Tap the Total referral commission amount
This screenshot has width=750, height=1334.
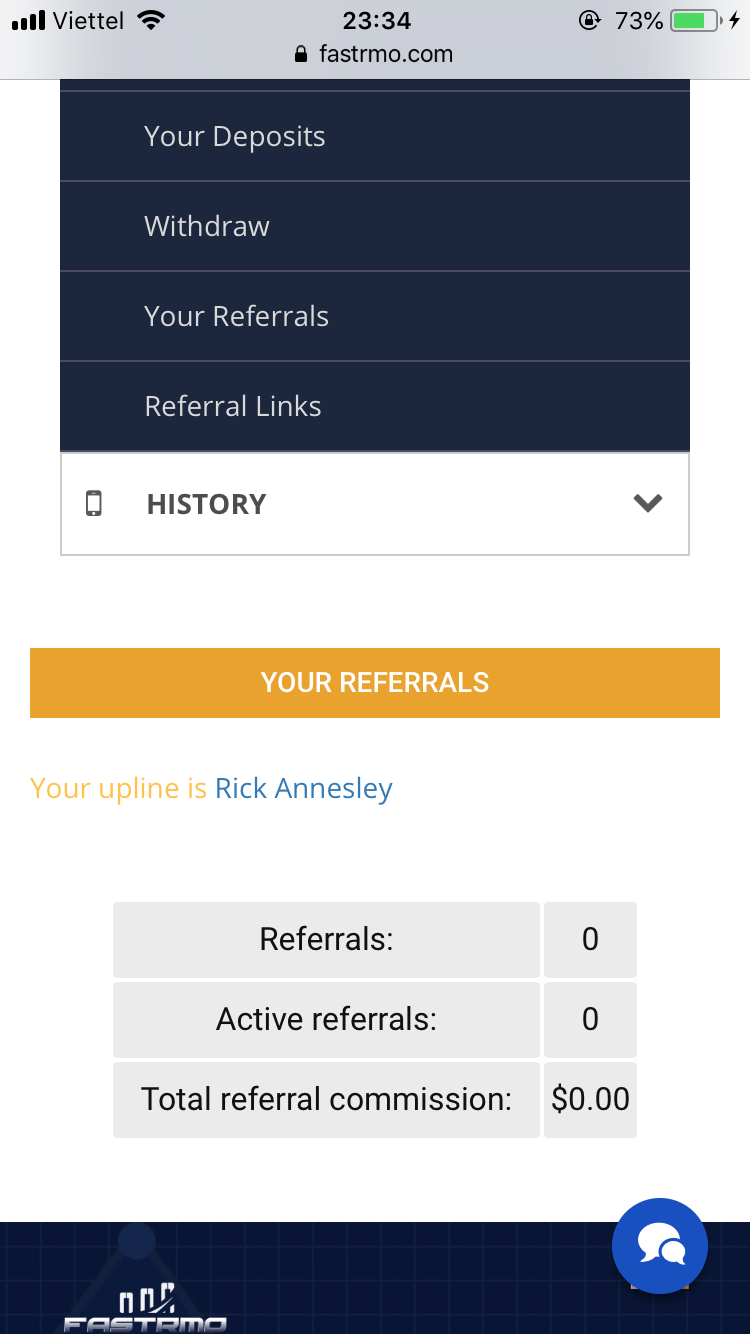(590, 1099)
